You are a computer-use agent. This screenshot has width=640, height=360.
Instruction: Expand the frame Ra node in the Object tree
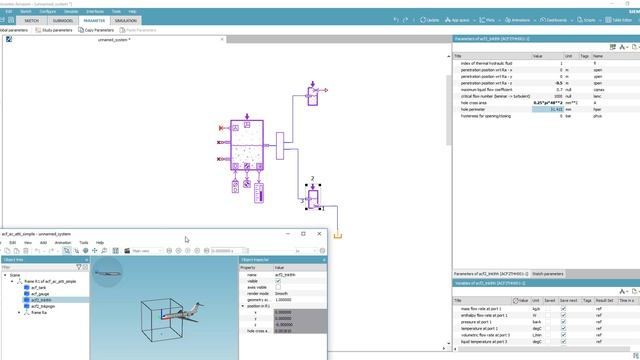point(19,312)
